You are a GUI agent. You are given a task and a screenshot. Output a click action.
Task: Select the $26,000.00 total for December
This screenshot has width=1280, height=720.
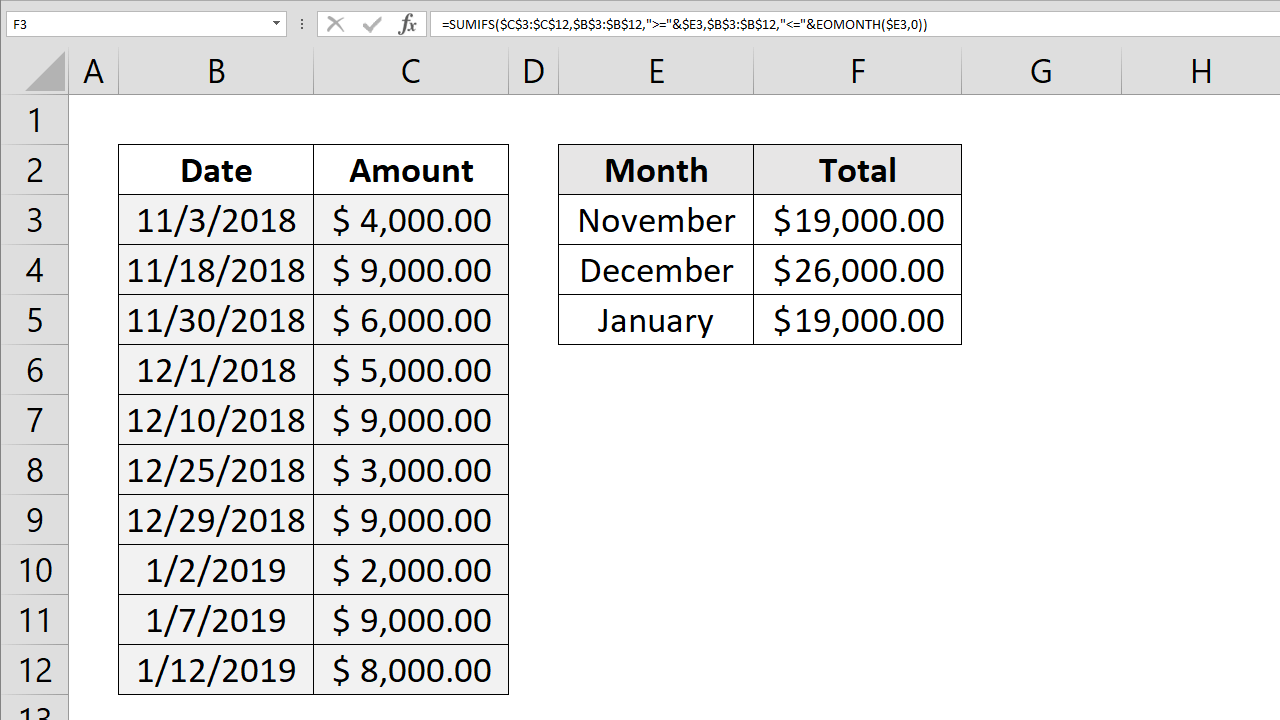coord(857,270)
